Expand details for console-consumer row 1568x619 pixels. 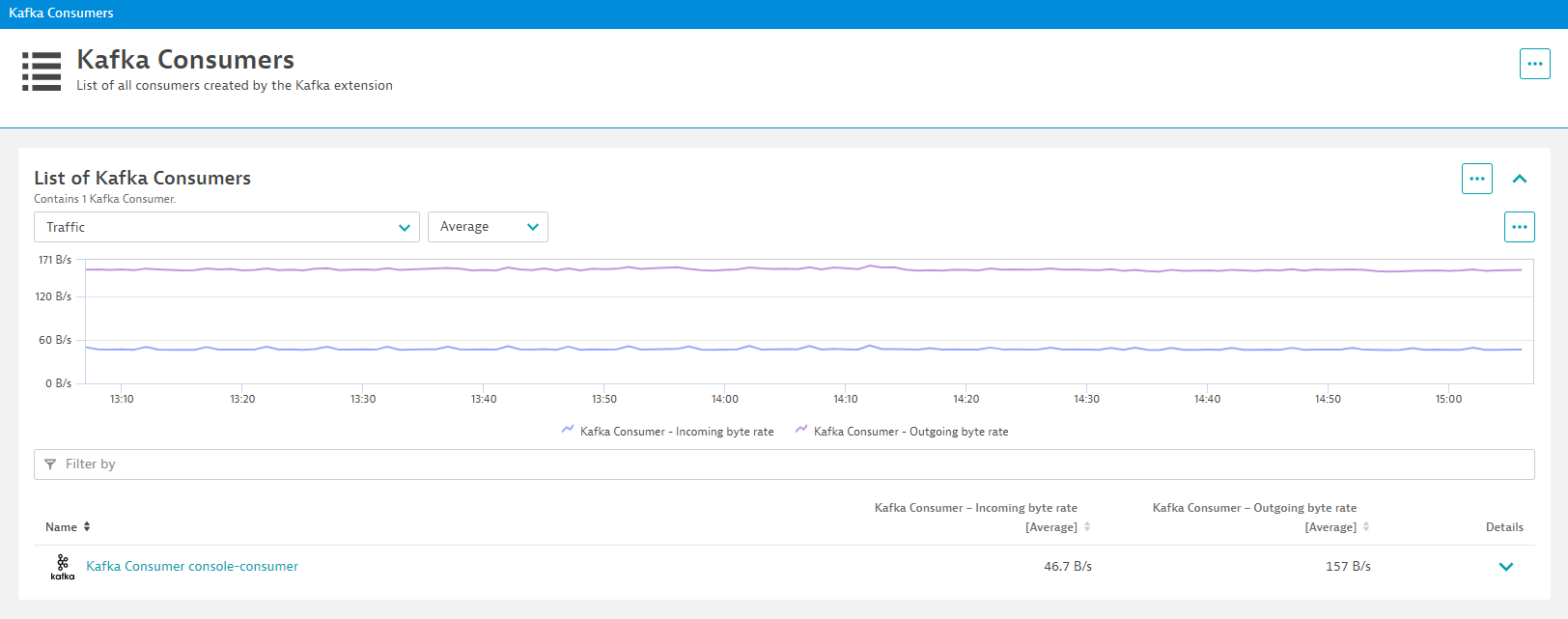tap(1505, 567)
